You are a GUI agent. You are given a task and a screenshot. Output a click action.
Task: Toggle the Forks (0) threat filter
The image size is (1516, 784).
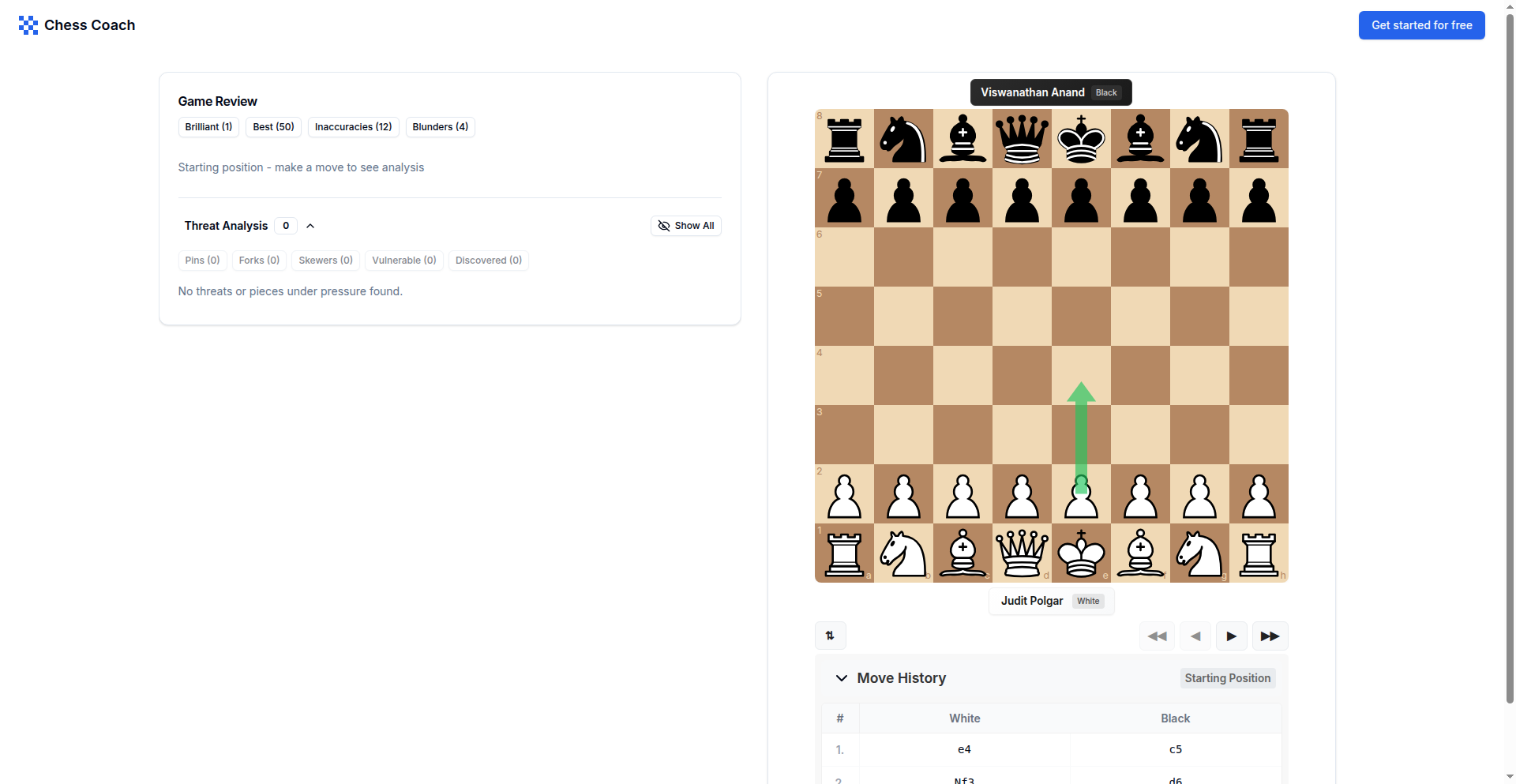click(258, 261)
